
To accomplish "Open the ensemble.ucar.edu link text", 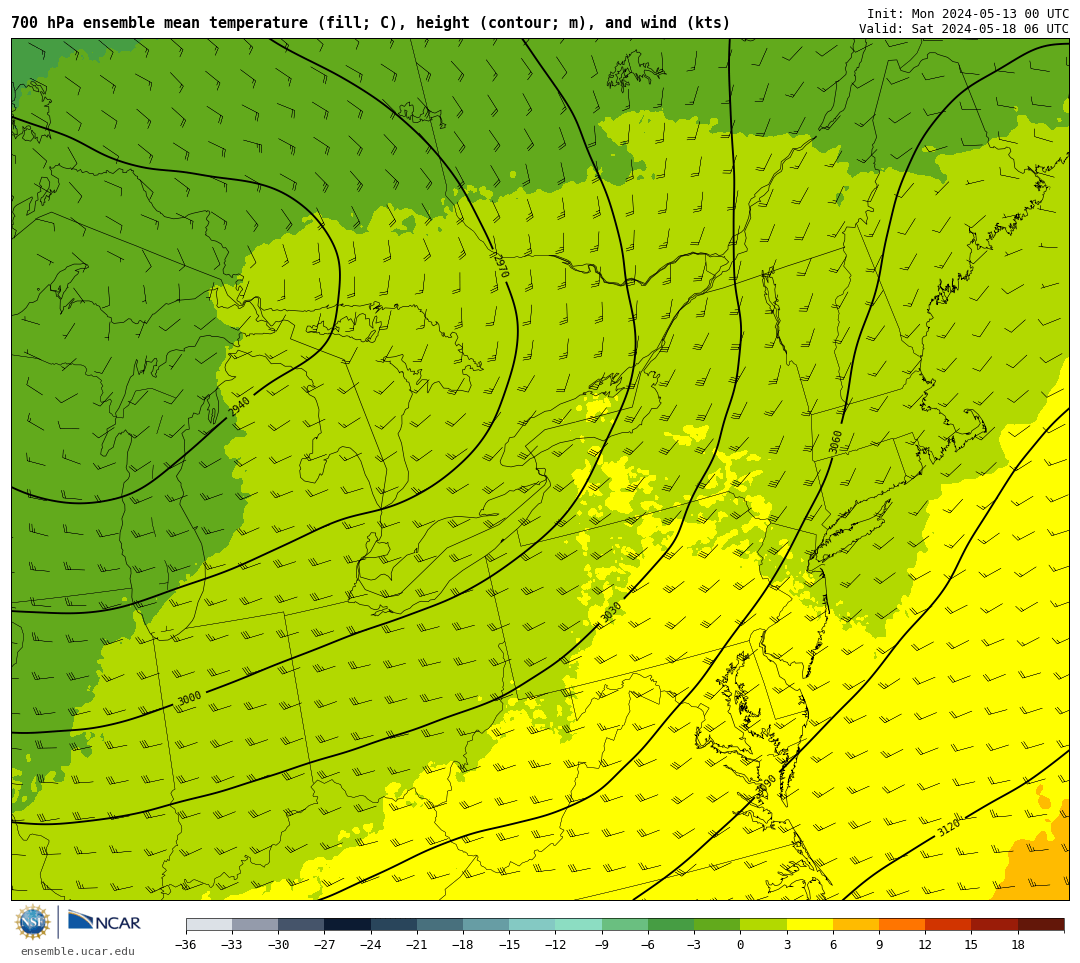I will click(x=77, y=951).
